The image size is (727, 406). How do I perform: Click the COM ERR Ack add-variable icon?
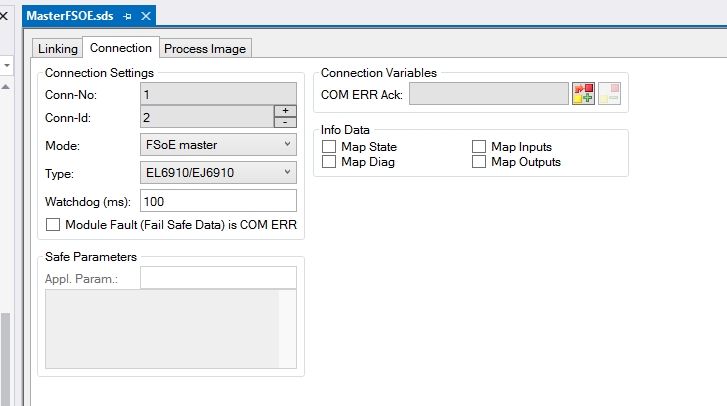point(583,94)
